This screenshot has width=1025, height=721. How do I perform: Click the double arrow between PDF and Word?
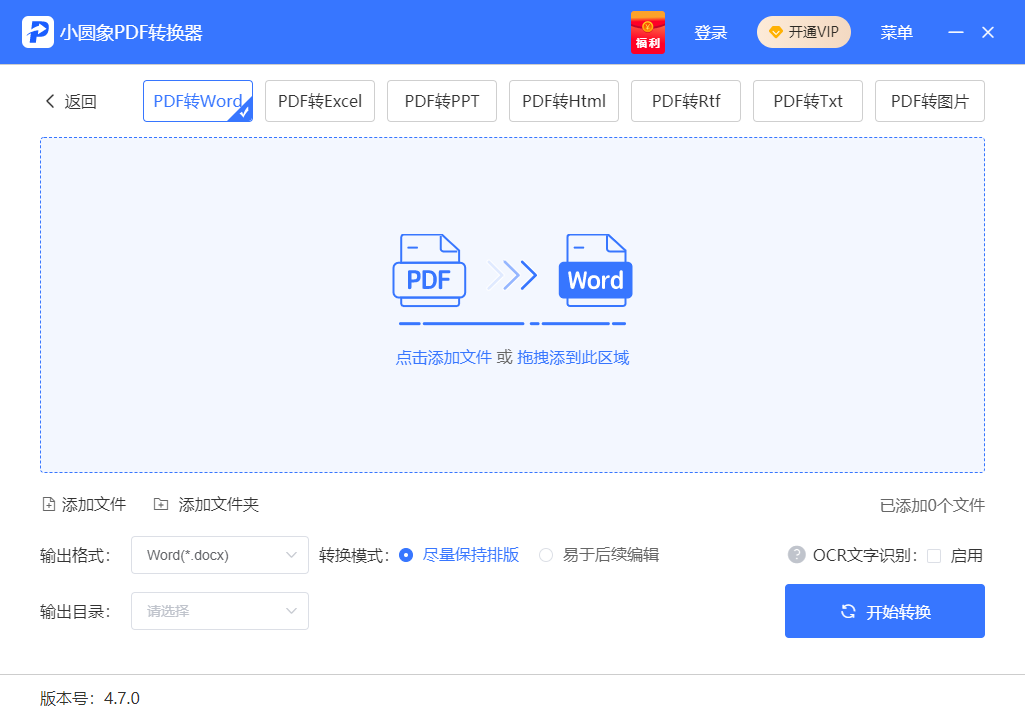click(512, 275)
